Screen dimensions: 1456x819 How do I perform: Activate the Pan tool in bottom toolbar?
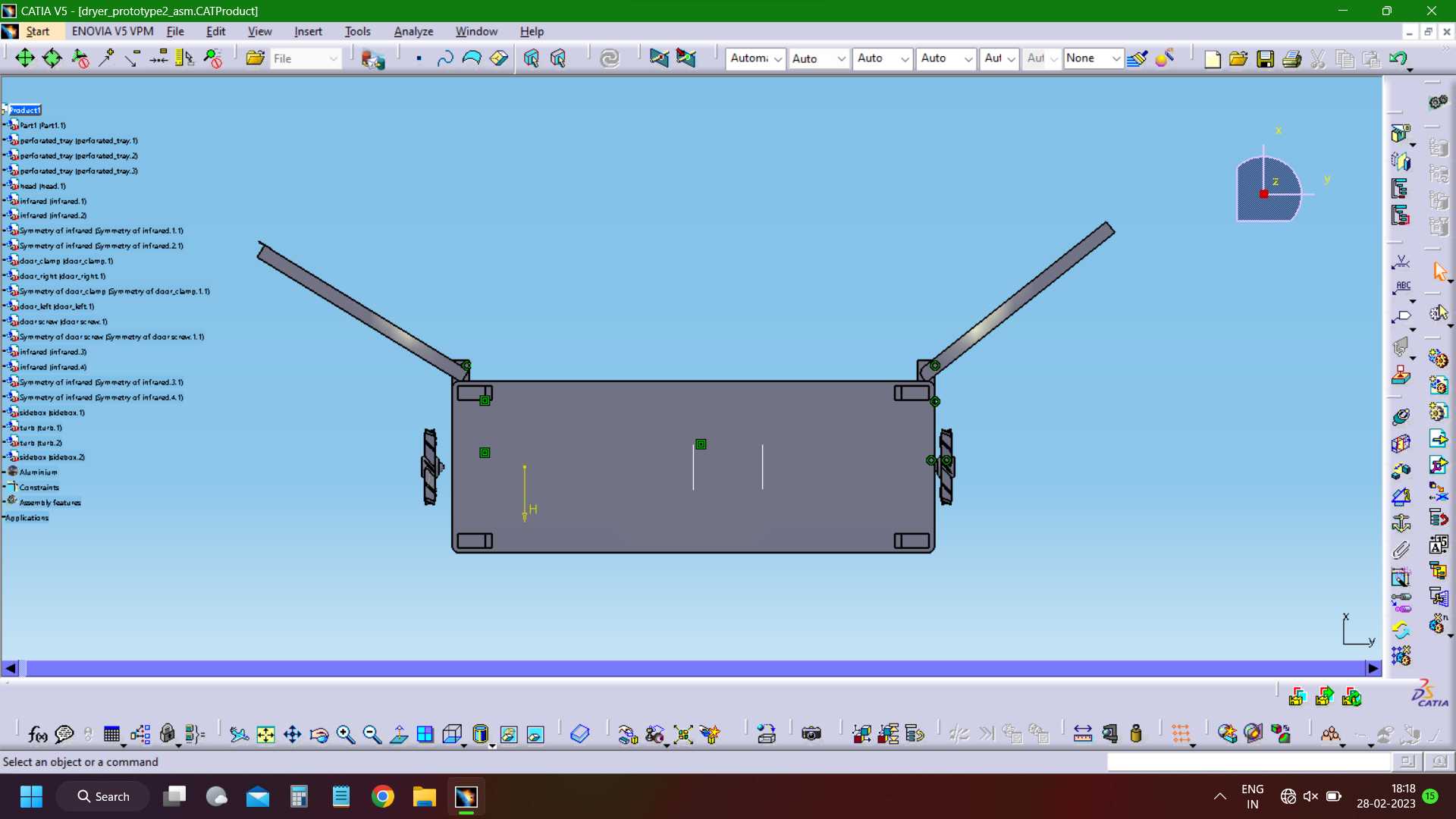(292, 734)
